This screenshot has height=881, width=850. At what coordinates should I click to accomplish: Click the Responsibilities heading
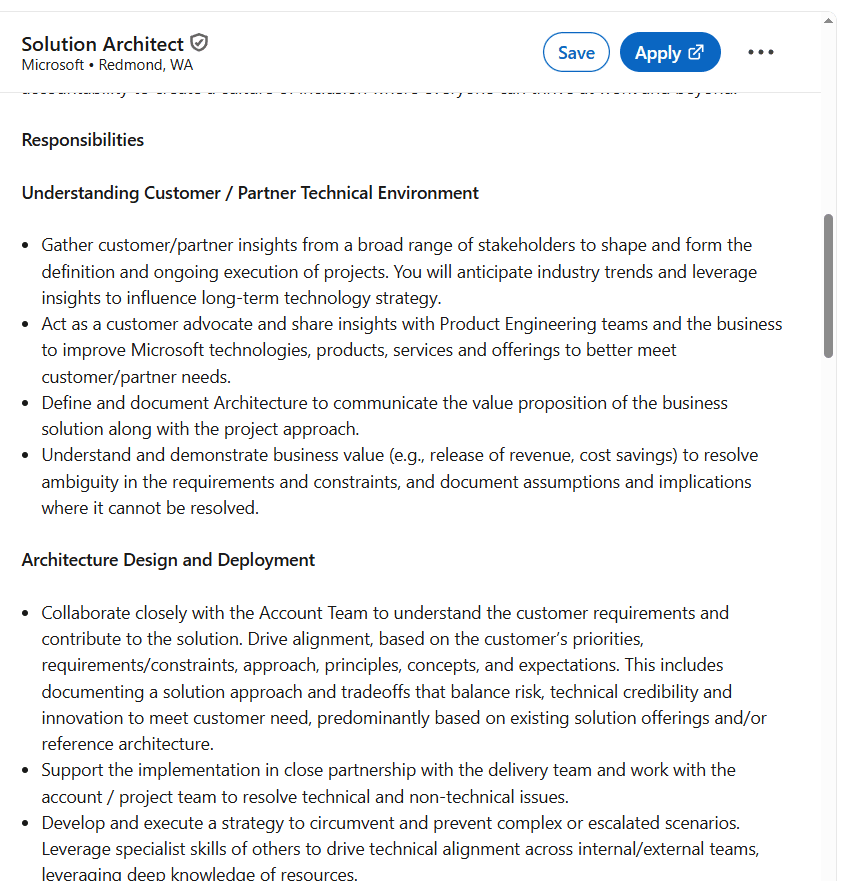tap(83, 140)
